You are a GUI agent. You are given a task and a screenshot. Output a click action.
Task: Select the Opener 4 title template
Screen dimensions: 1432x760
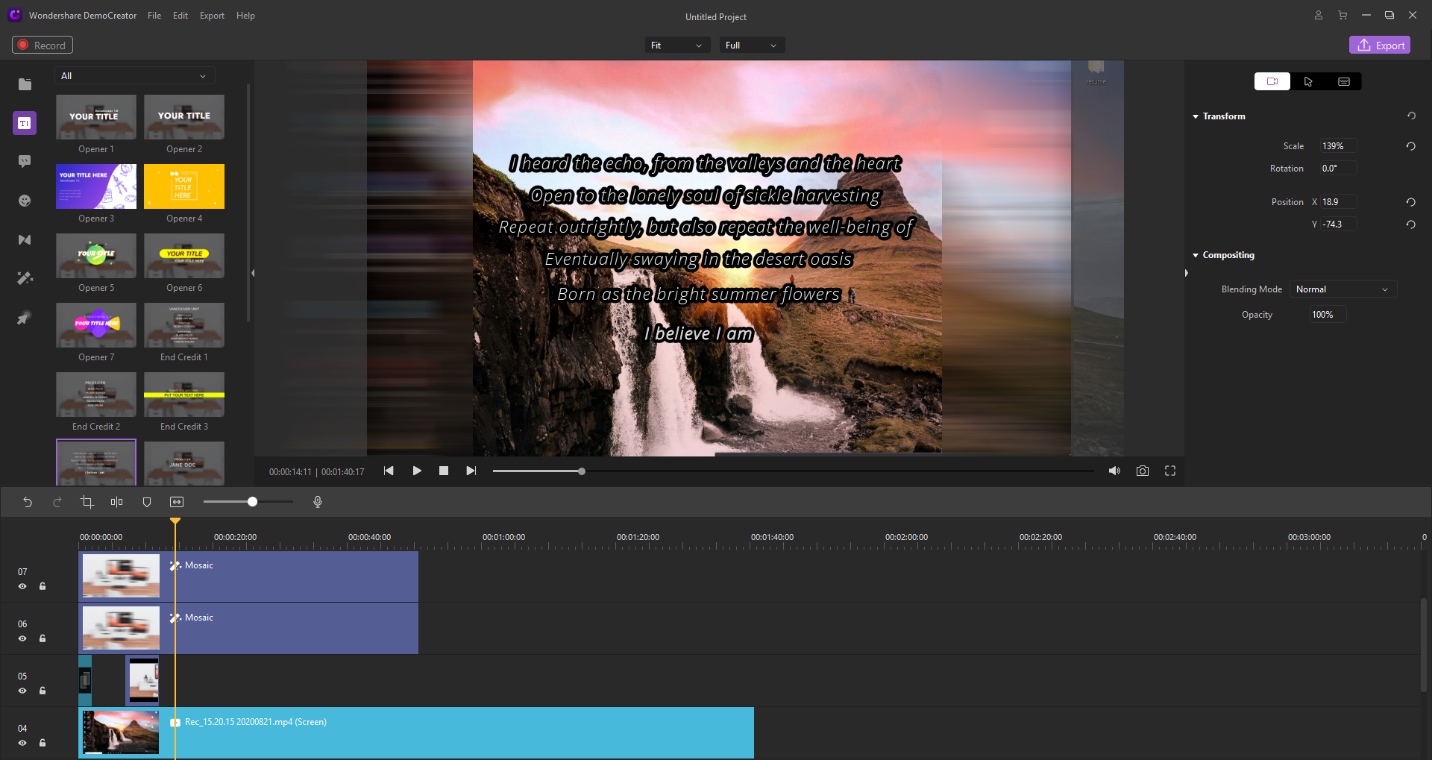click(184, 187)
